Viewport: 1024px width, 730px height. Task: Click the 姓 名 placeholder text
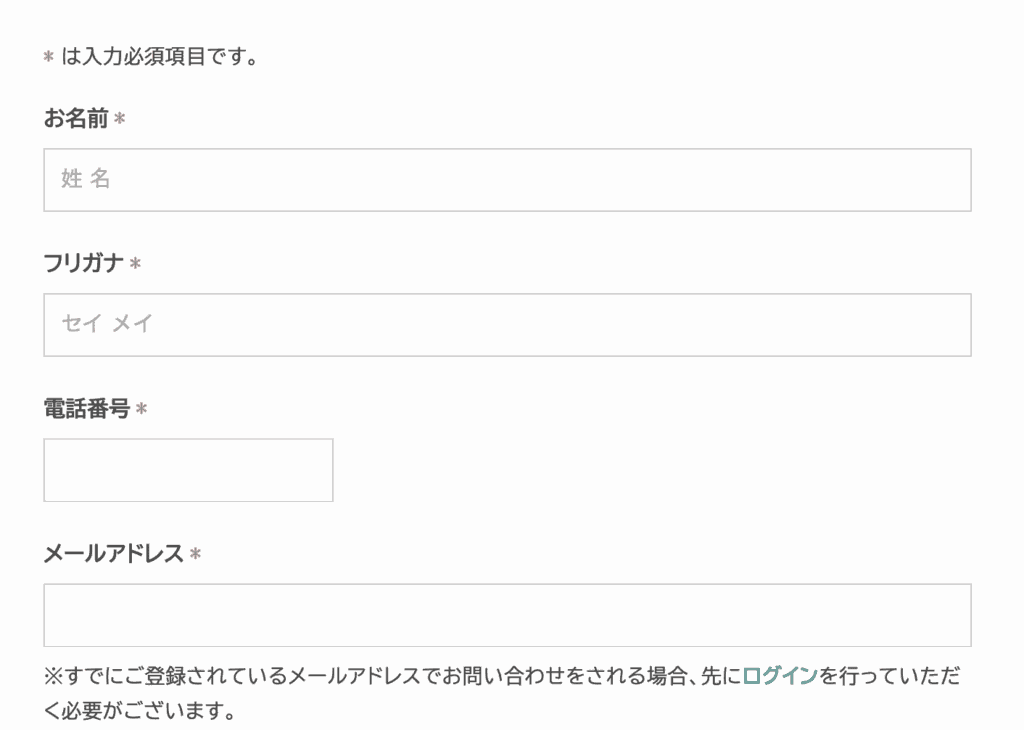[86, 178]
